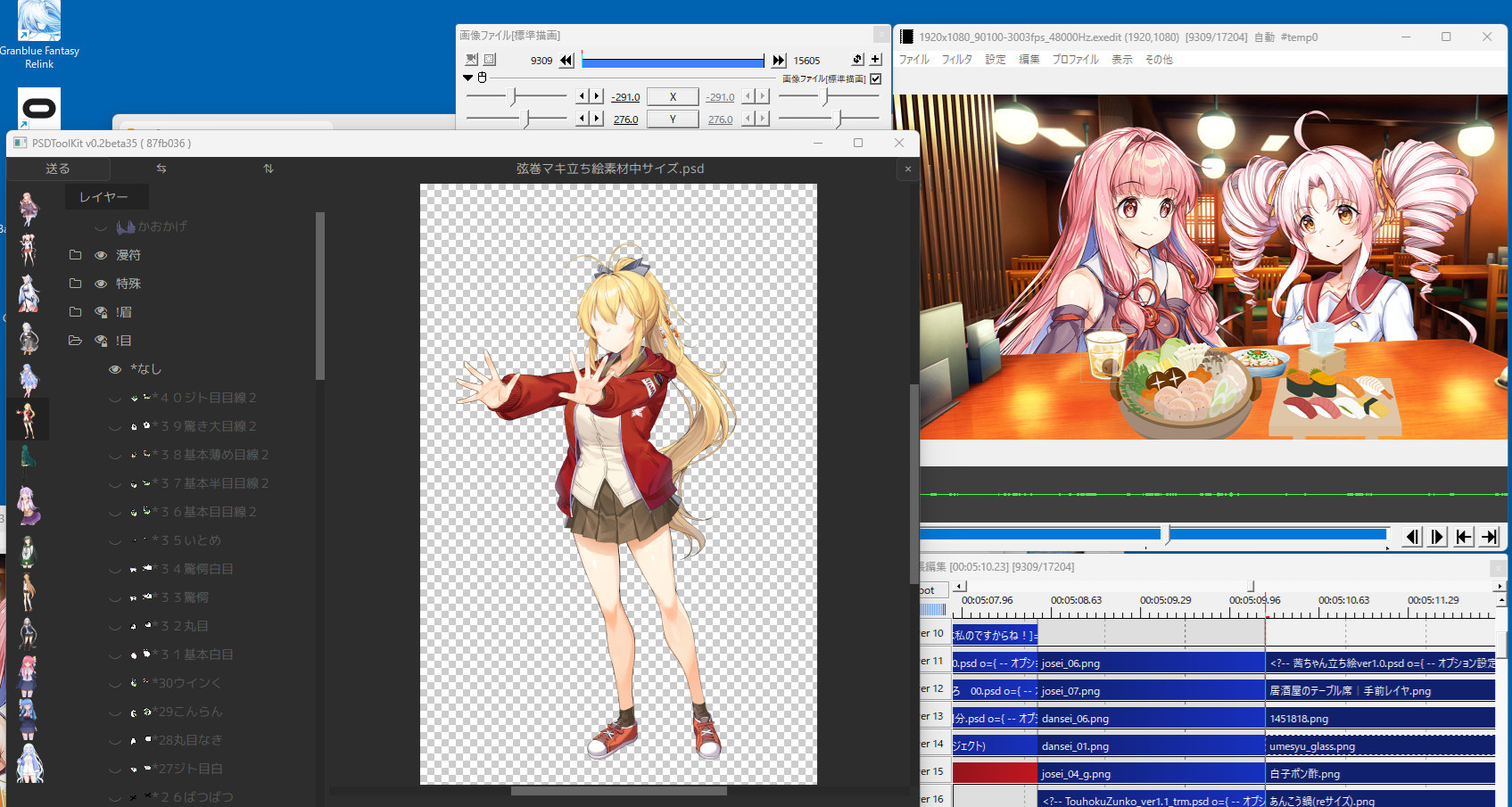Viewport: 1512px width, 807px height.
Task: Show the *40ジト目目線2 layer
Action: [115, 399]
